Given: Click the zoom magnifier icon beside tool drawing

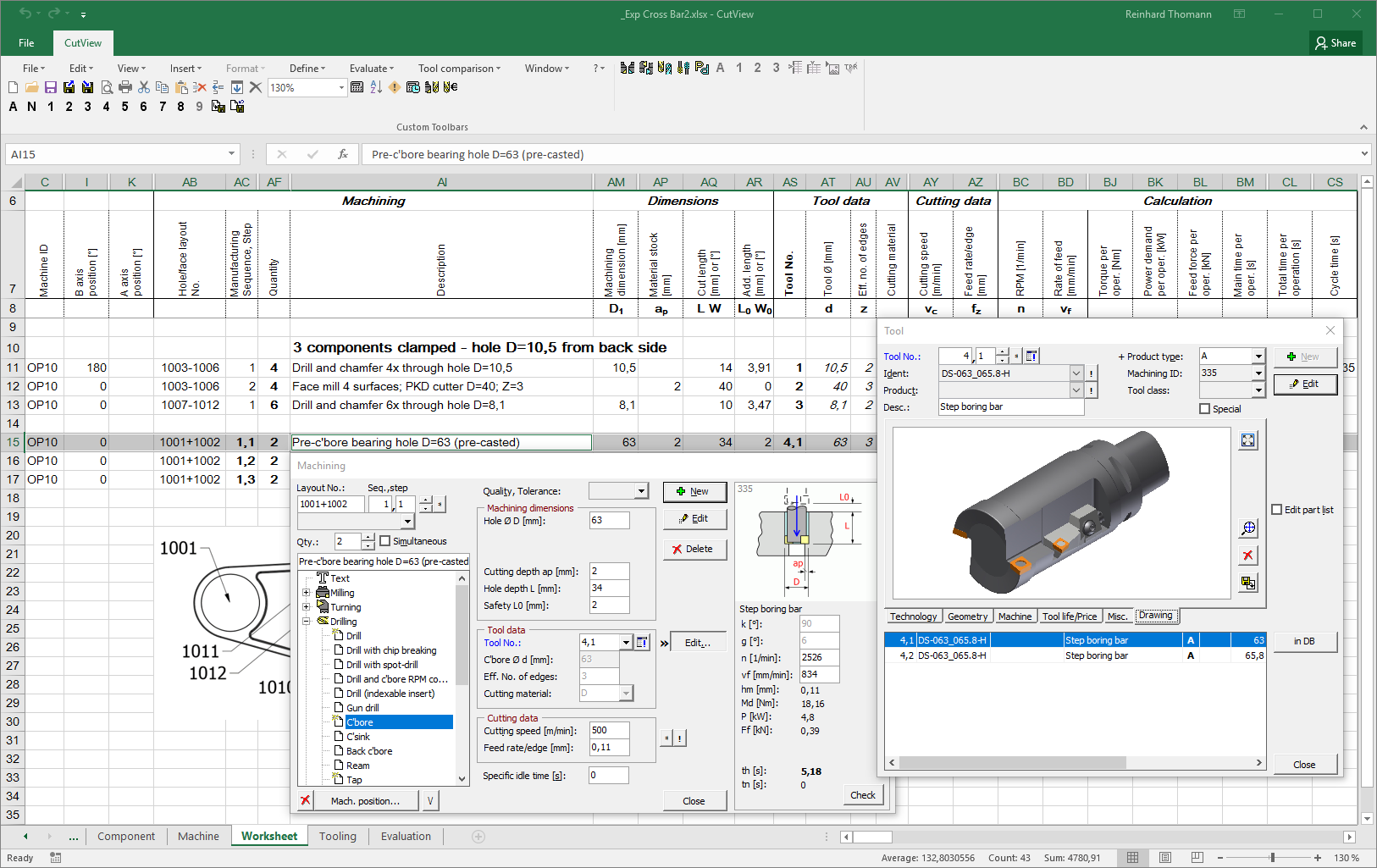Looking at the screenshot, I should 1248,528.
